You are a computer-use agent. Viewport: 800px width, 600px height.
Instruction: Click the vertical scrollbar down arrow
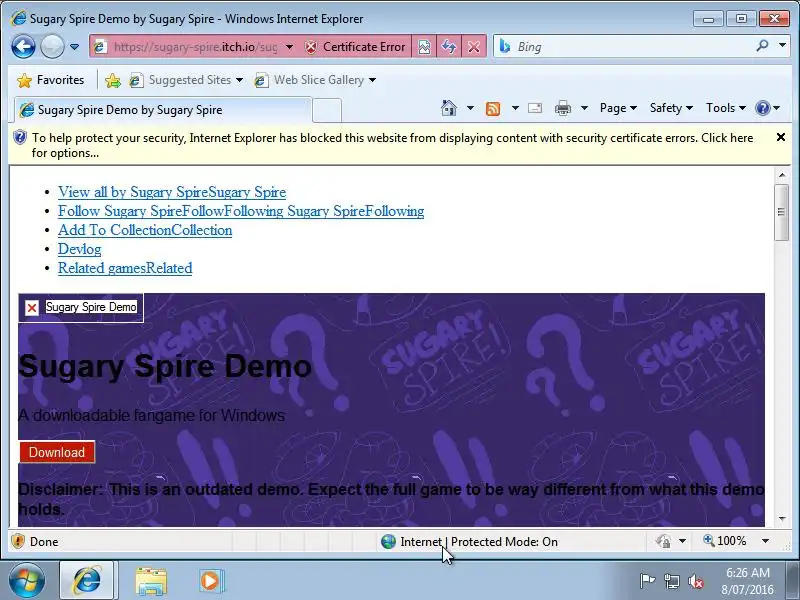coord(782,519)
